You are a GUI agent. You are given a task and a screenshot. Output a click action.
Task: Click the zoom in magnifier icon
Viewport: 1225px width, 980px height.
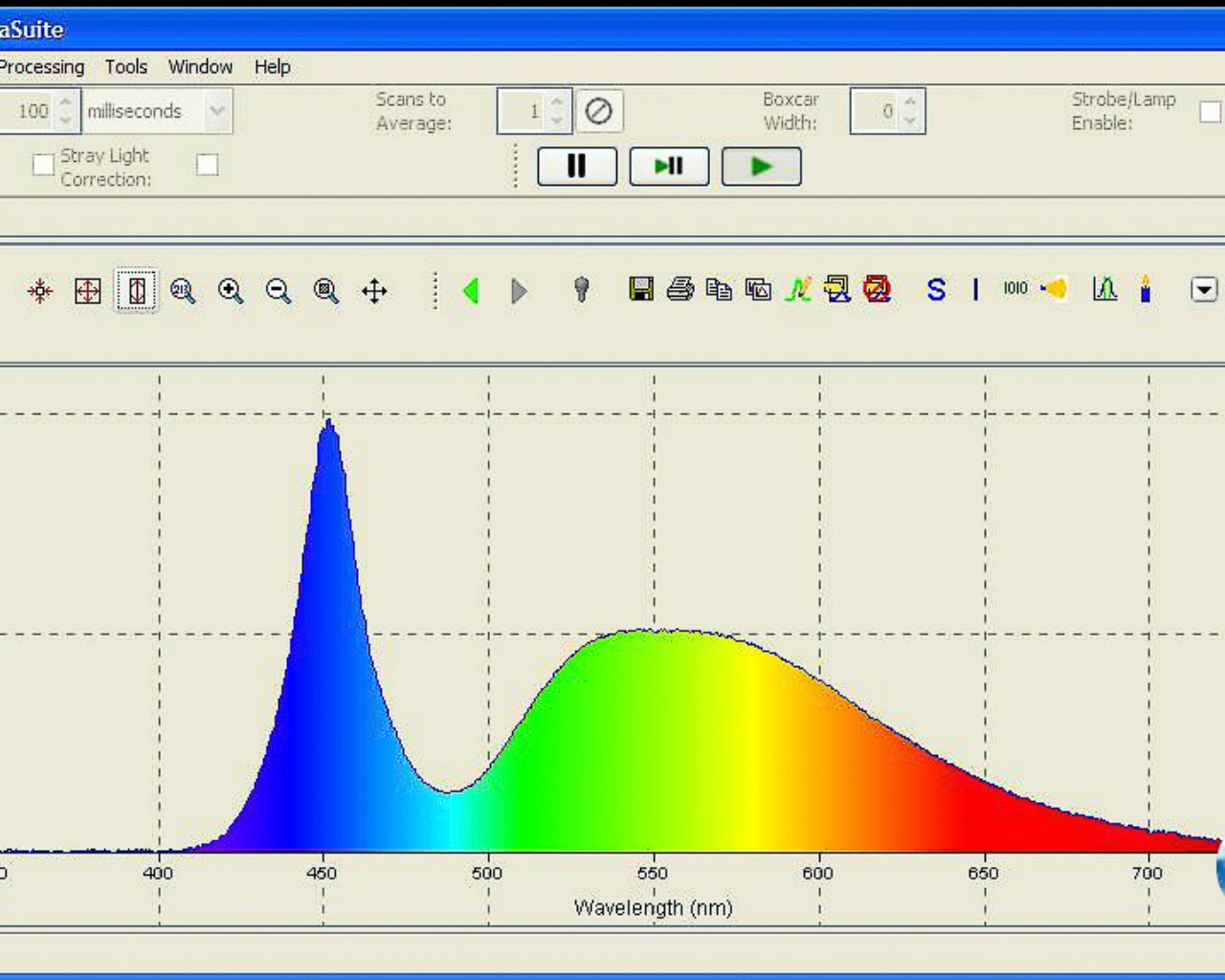(x=231, y=291)
